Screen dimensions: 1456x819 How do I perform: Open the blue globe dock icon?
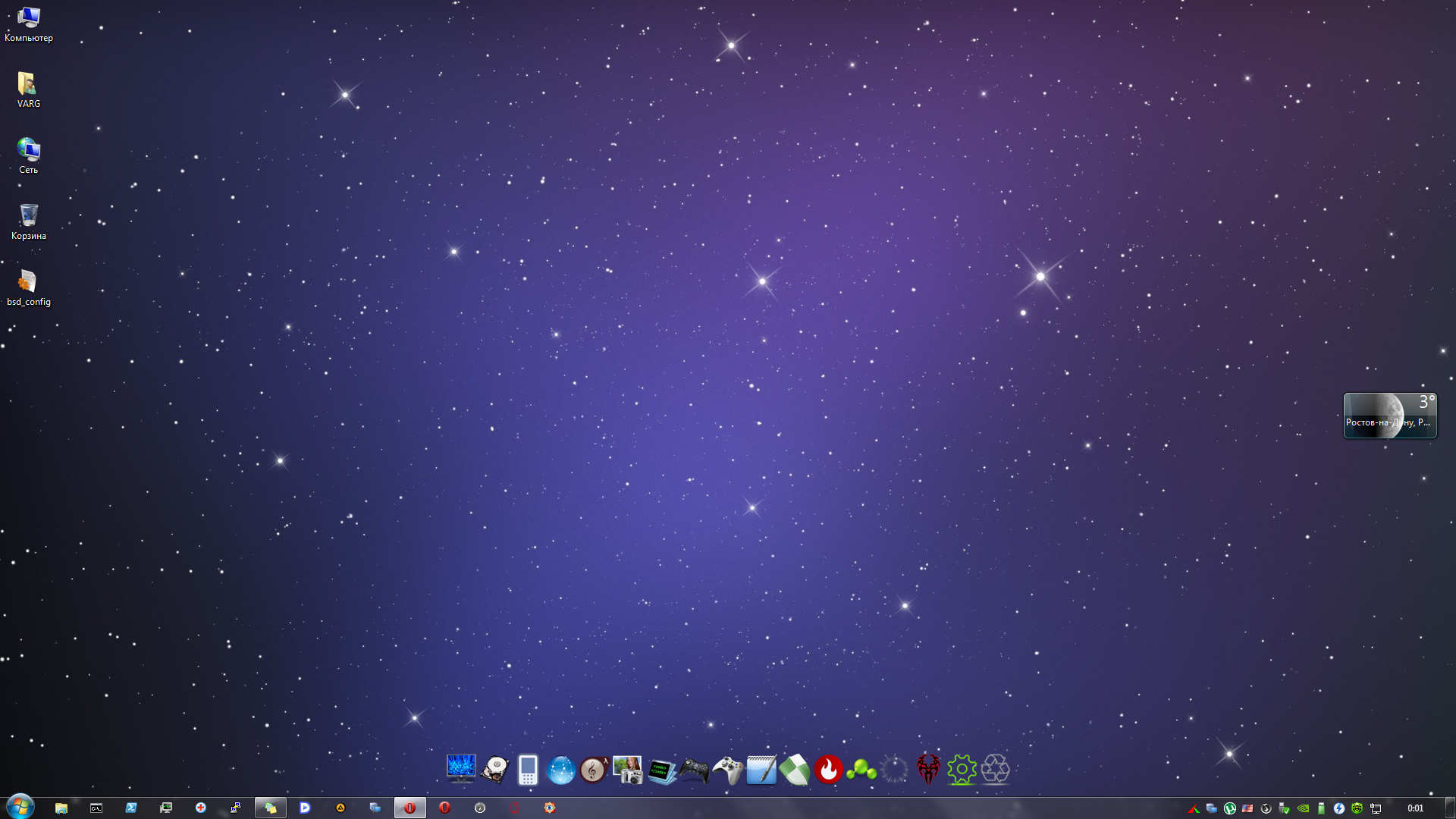(561, 770)
